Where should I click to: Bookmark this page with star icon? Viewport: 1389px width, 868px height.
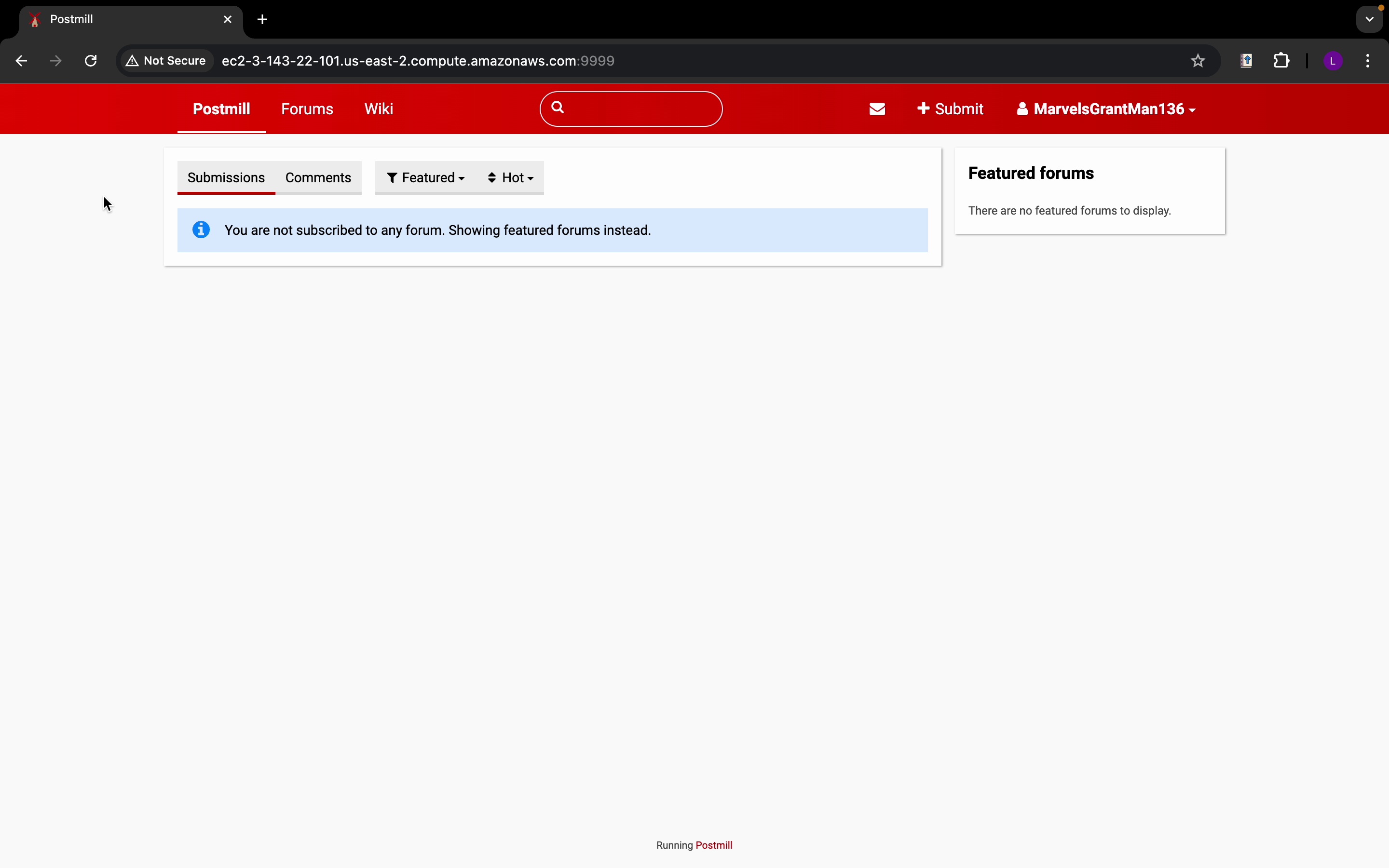coord(1198,61)
